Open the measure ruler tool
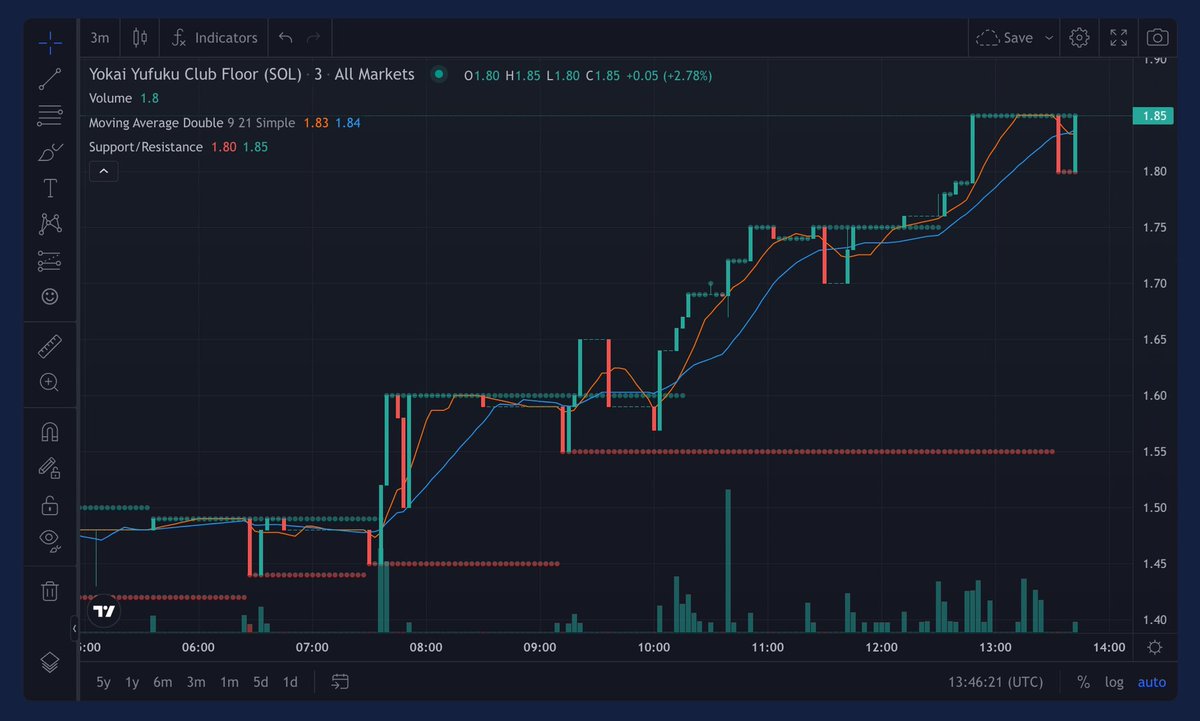Image resolution: width=1200 pixels, height=721 pixels. coord(50,345)
